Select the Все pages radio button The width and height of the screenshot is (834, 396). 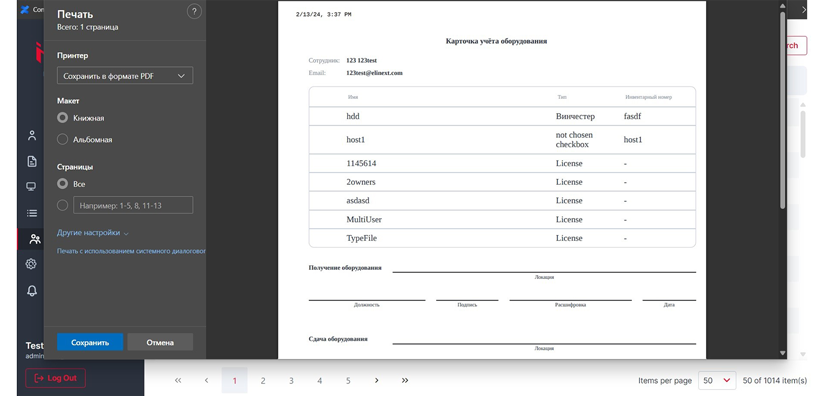(x=62, y=184)
